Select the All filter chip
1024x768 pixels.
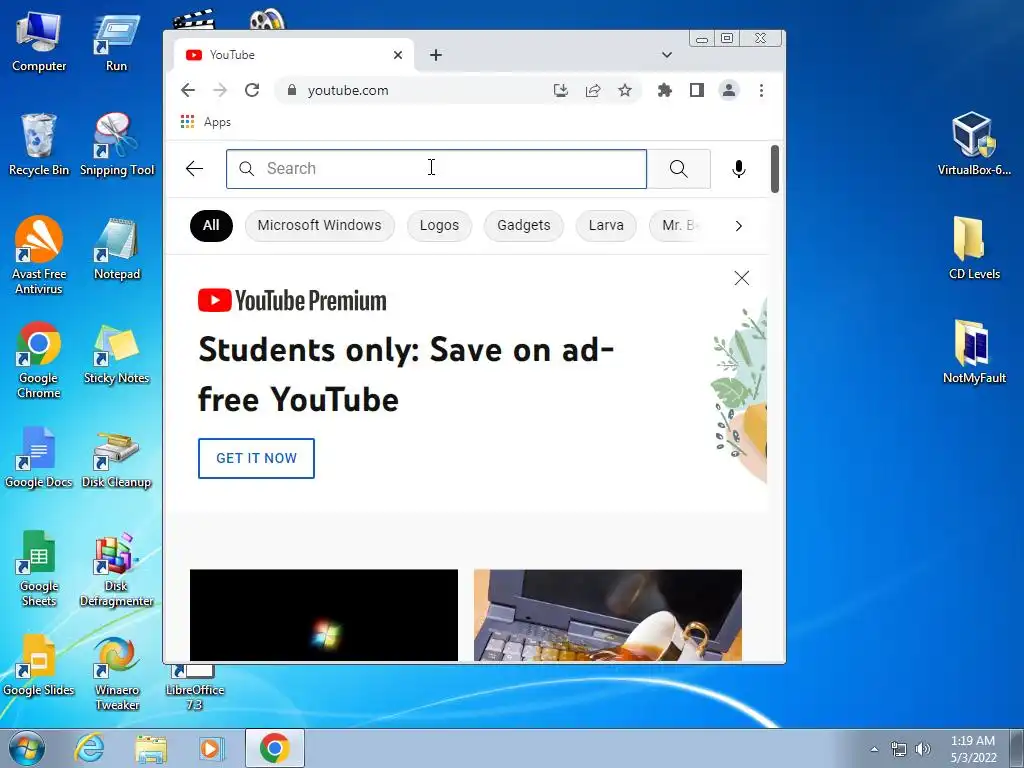point(211,225)
